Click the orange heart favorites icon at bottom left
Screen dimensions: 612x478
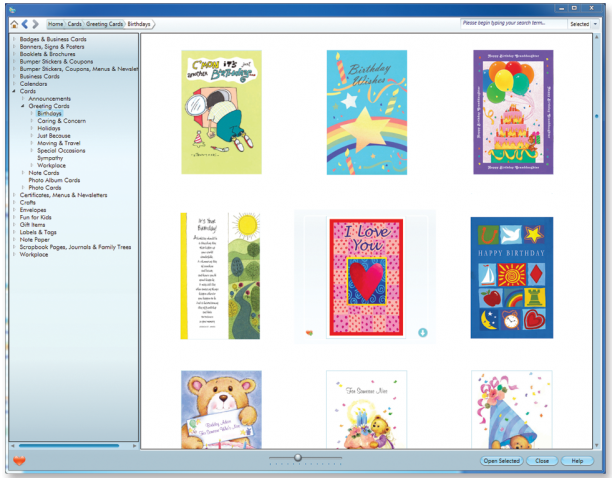click(x=19, y=460)
